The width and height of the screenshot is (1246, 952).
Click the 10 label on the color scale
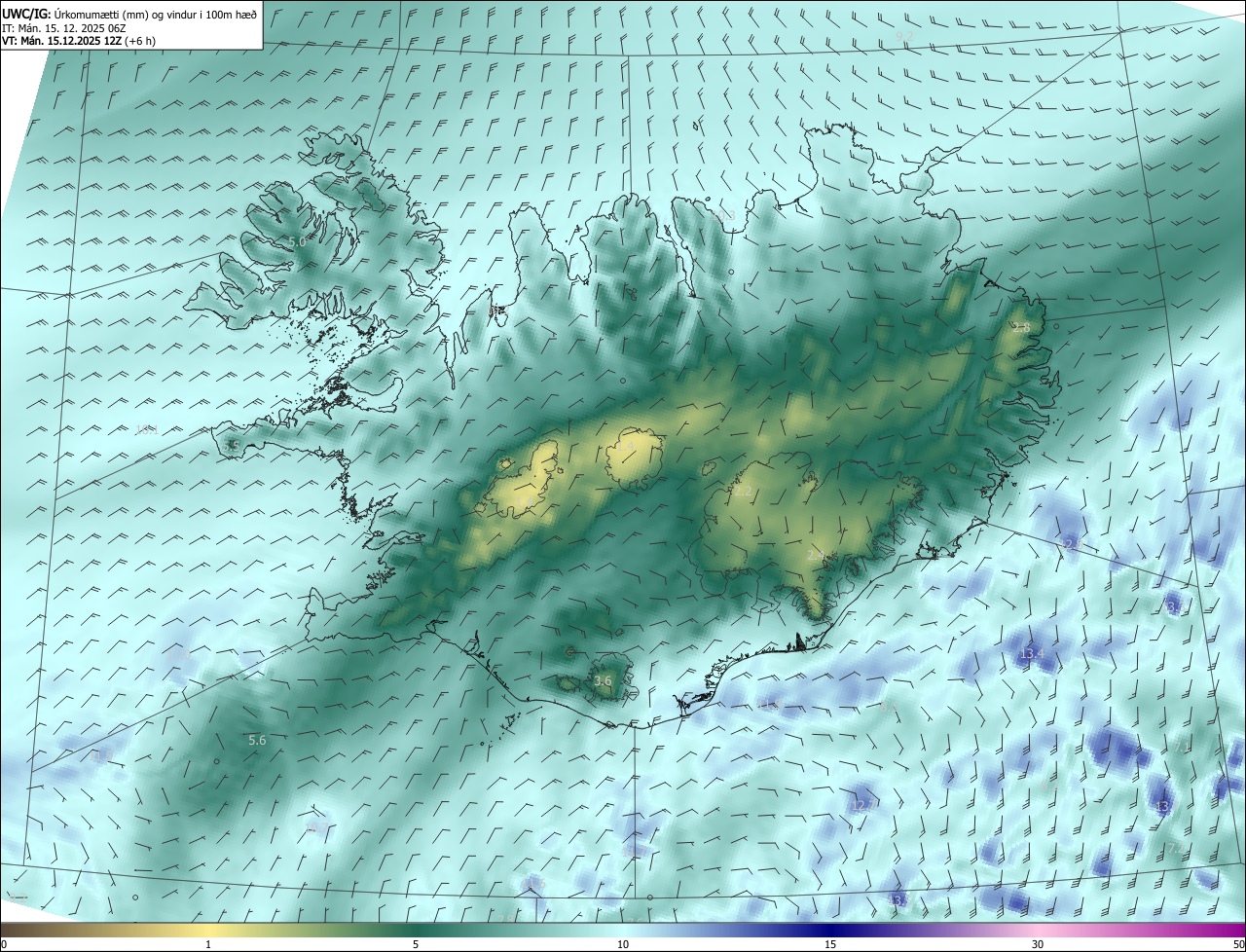pos(623,945)
